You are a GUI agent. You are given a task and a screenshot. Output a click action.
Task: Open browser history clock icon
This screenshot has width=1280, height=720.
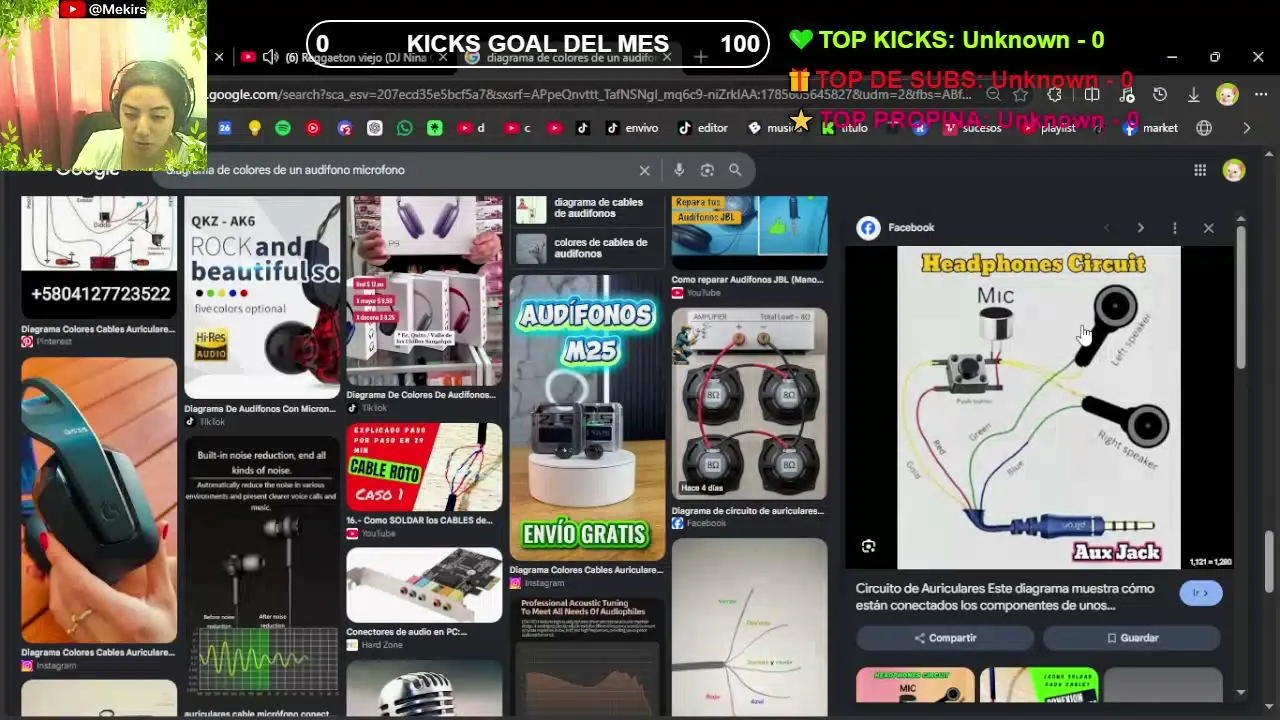pyautogui.click(x=1160, y=95)
